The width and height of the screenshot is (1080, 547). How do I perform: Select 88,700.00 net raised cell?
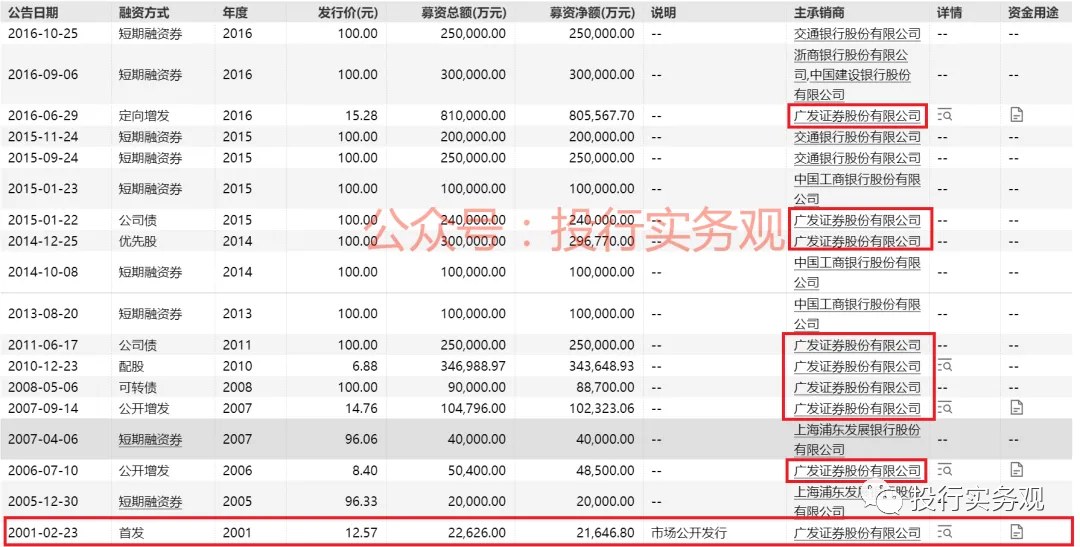tap(605, 387)
